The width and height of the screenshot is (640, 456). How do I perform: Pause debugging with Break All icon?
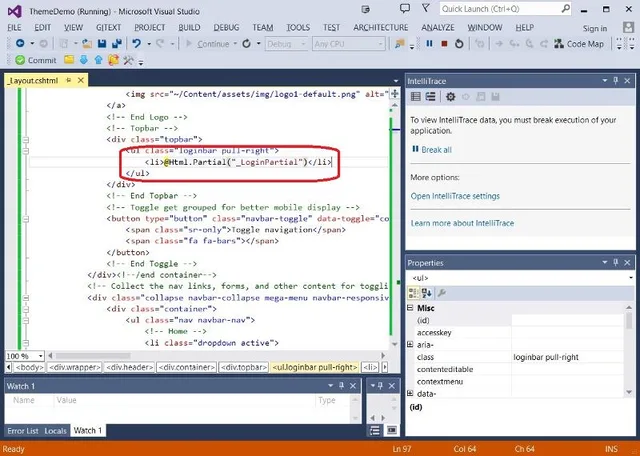tap(429, 43)
